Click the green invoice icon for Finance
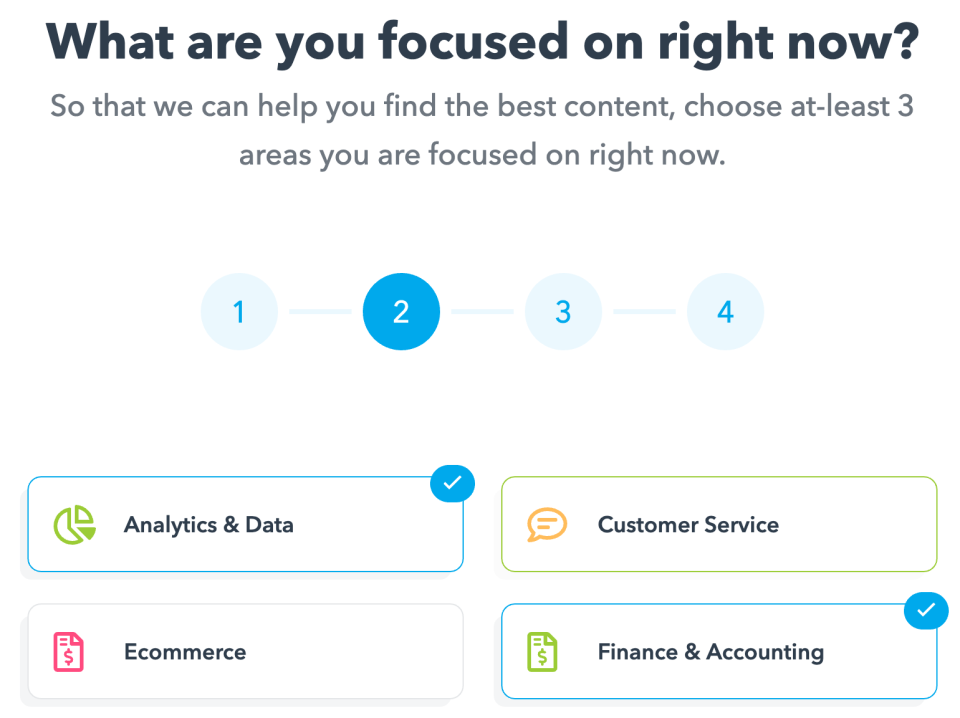 tap(542, 652)
